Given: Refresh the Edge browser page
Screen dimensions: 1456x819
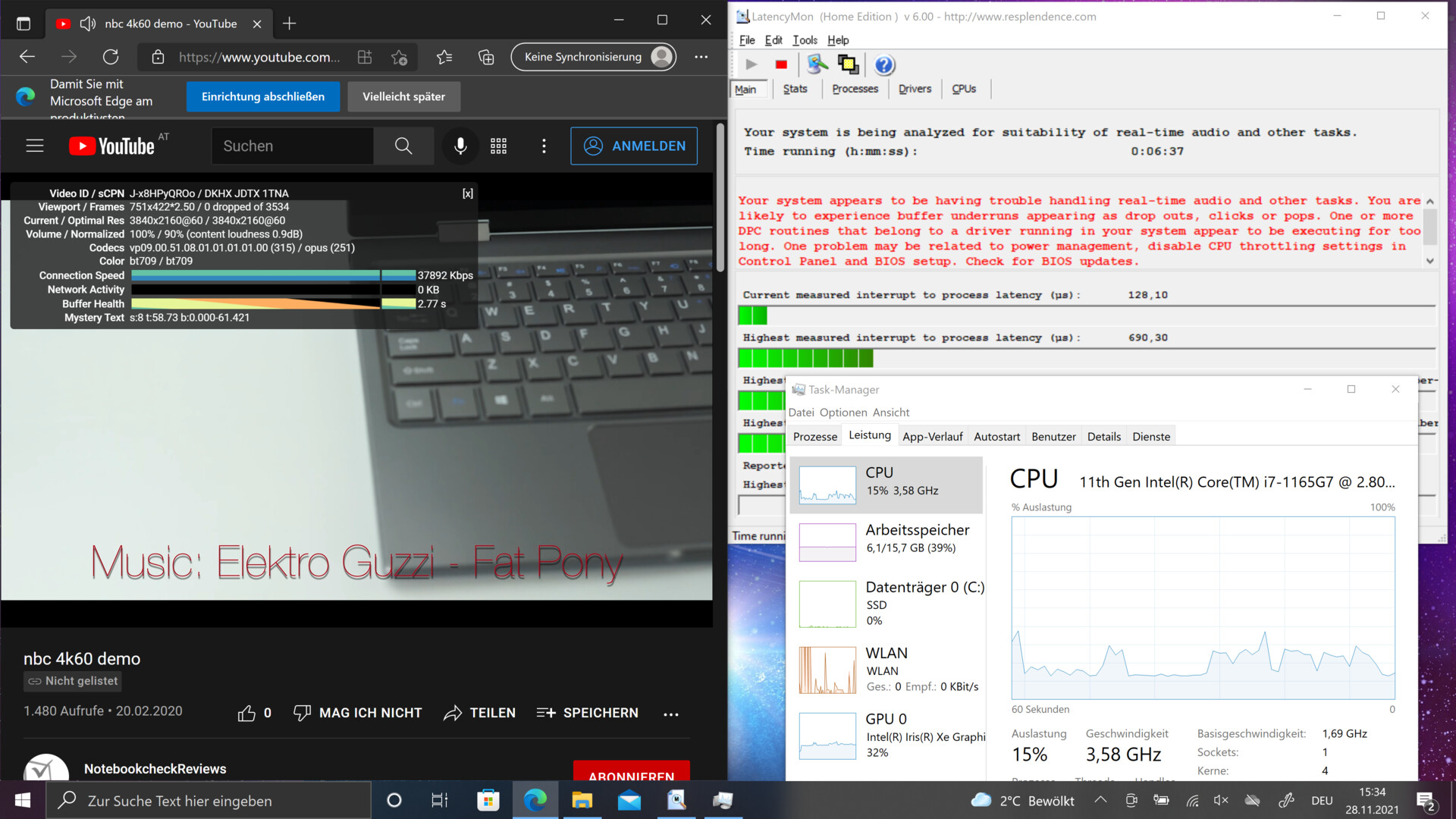Looking at the screenshot, I should (111, 57).
